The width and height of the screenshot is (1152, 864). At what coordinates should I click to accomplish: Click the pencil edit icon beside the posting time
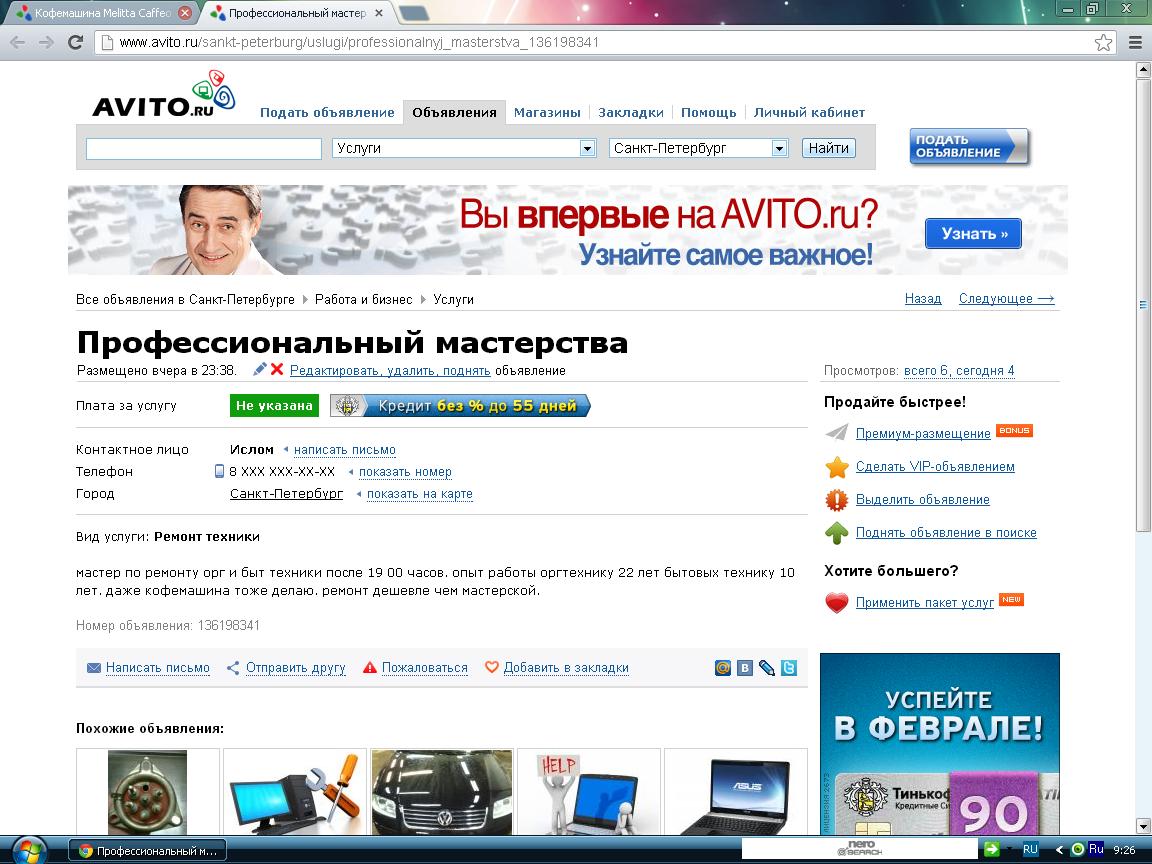[x=259, y=370]
